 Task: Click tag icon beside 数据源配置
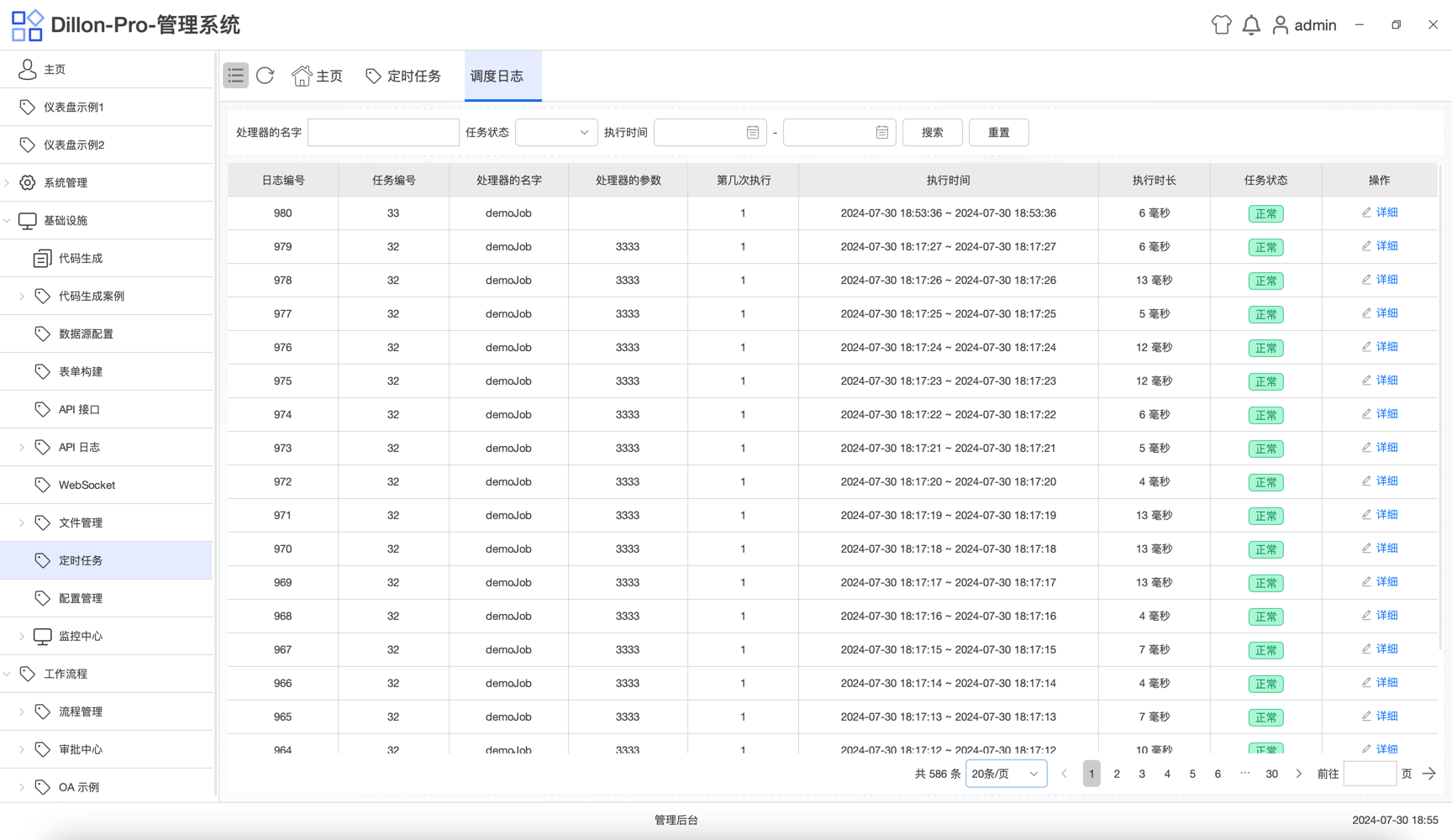coord(42,333)
